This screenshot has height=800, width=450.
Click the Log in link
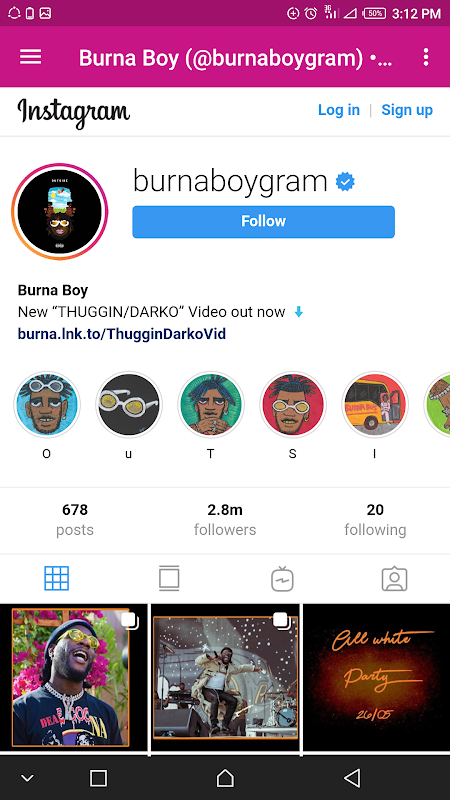[339, 110]
